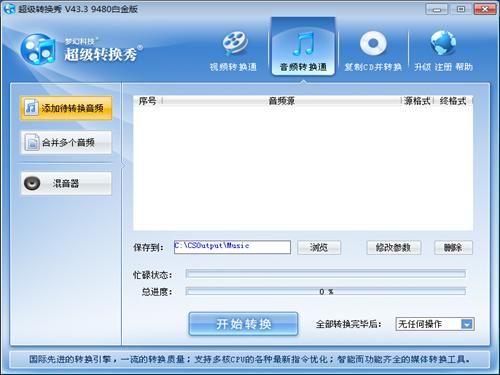The image size is (500, 375).
Task: Click 添加待转换音频 button
Action: pyautogui.click(x=66, y=108)
